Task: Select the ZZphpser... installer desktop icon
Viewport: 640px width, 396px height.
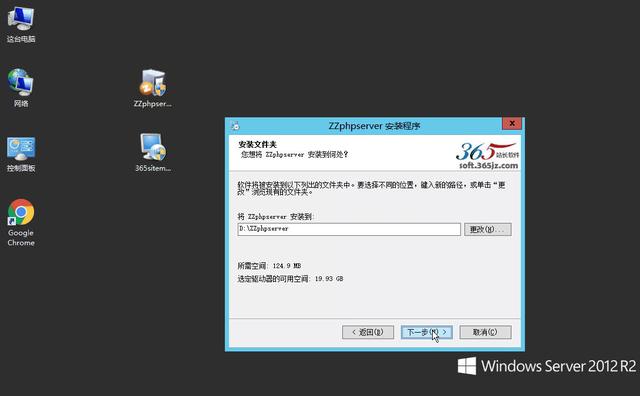Action: pyautogui.click(x=153, y=88)
